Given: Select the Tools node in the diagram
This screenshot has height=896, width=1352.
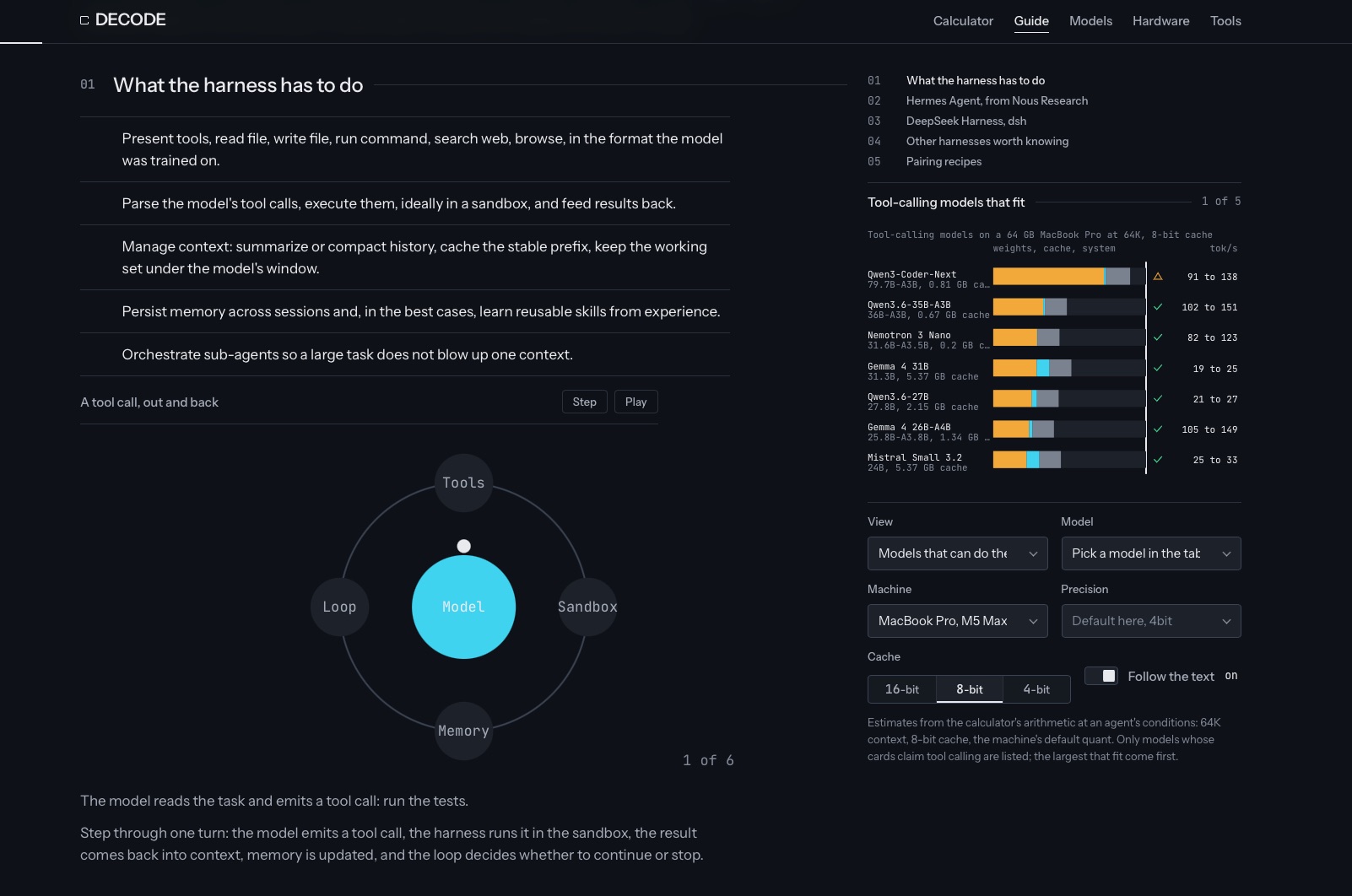Looking at the screenshot, I should point(464,483).
